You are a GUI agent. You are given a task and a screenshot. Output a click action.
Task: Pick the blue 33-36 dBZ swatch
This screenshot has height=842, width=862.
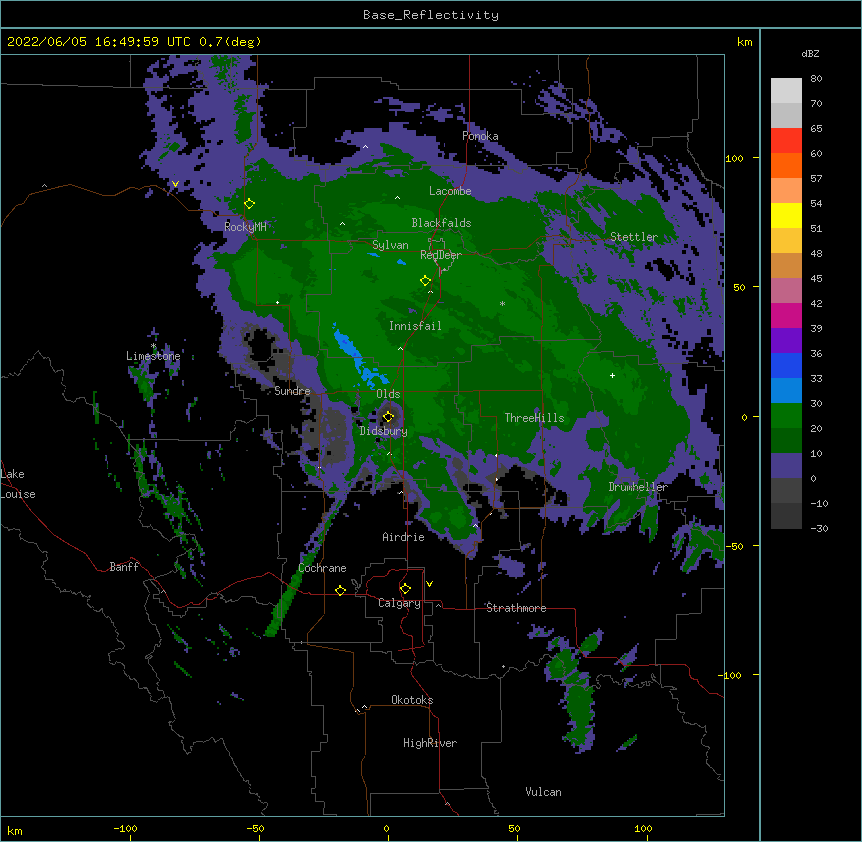pos(786,365)
